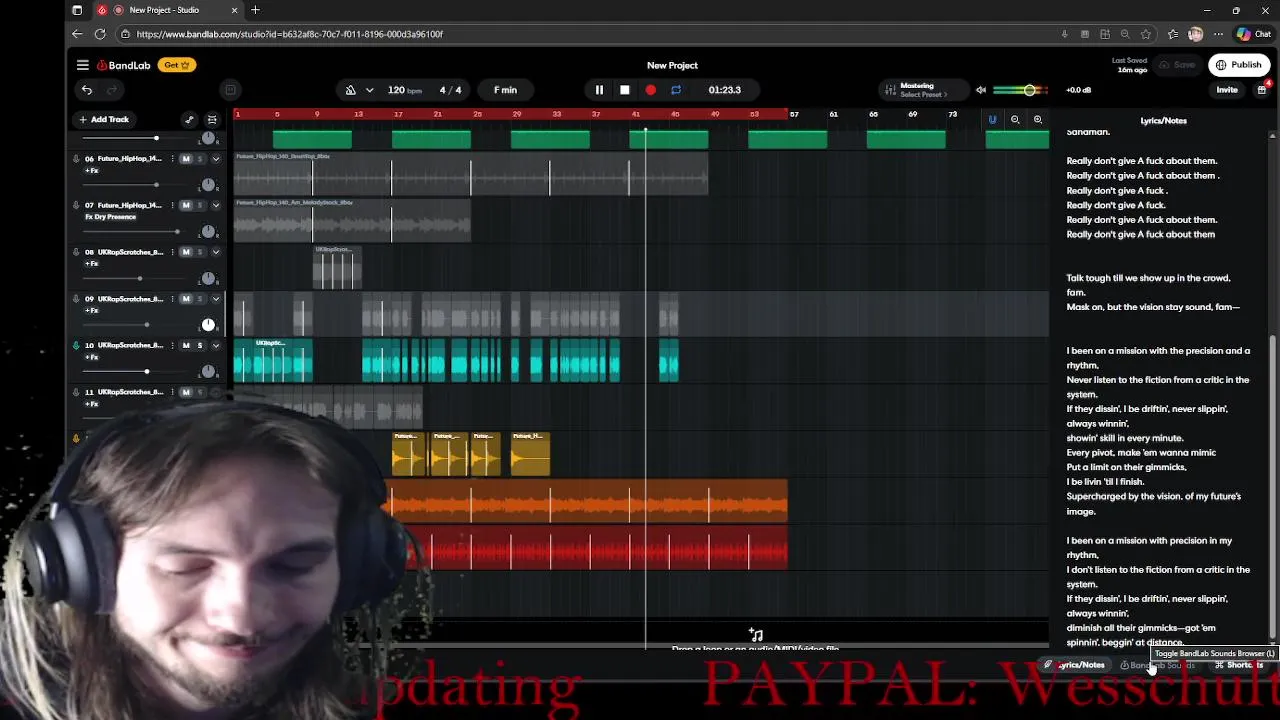Add Fx to track 06
This screenshot has width=1280, height=720.
92,171
